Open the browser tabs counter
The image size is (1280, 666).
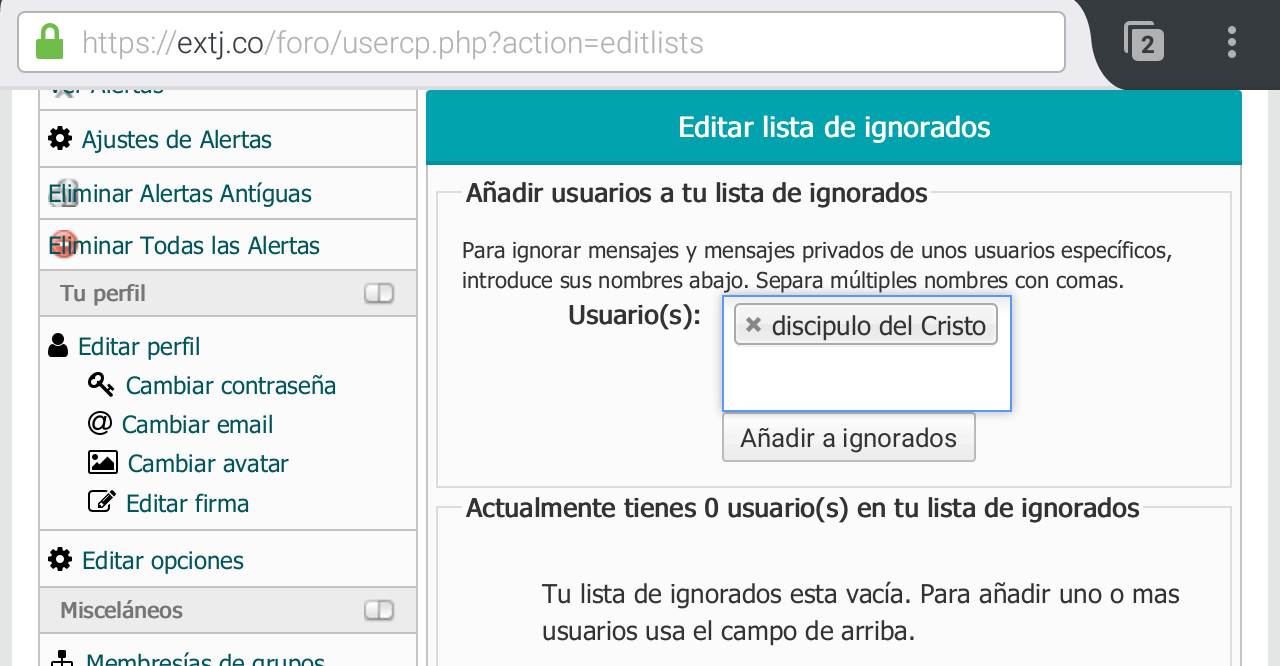point(1144,43)
